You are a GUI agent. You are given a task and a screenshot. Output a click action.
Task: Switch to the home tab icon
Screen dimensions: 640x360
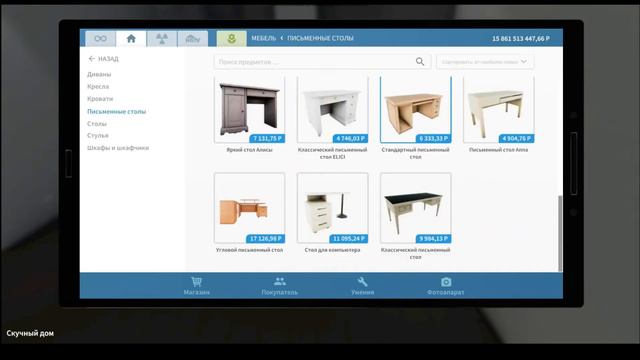131,38
